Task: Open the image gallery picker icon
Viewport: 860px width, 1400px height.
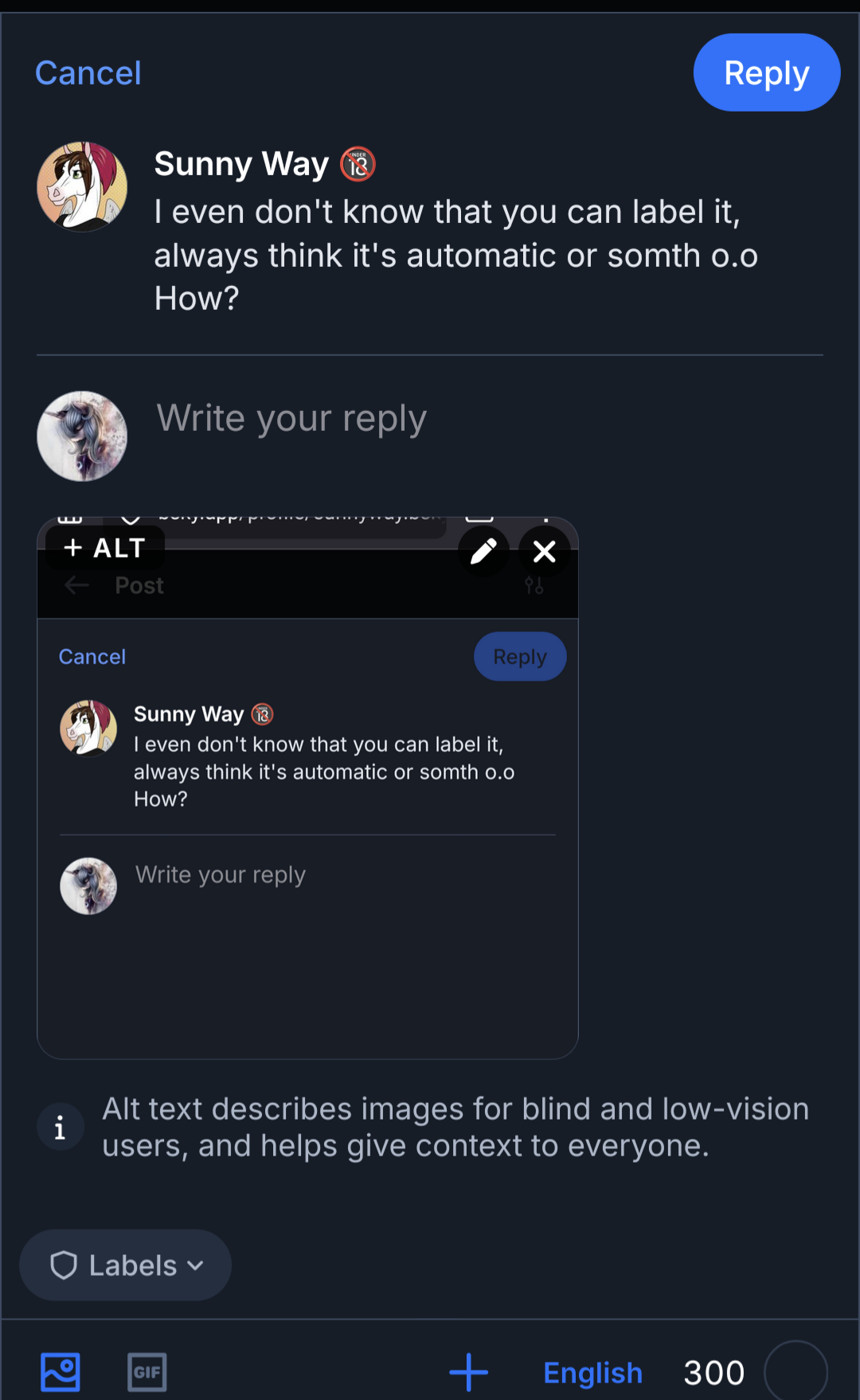Action: coord(61,1372)
